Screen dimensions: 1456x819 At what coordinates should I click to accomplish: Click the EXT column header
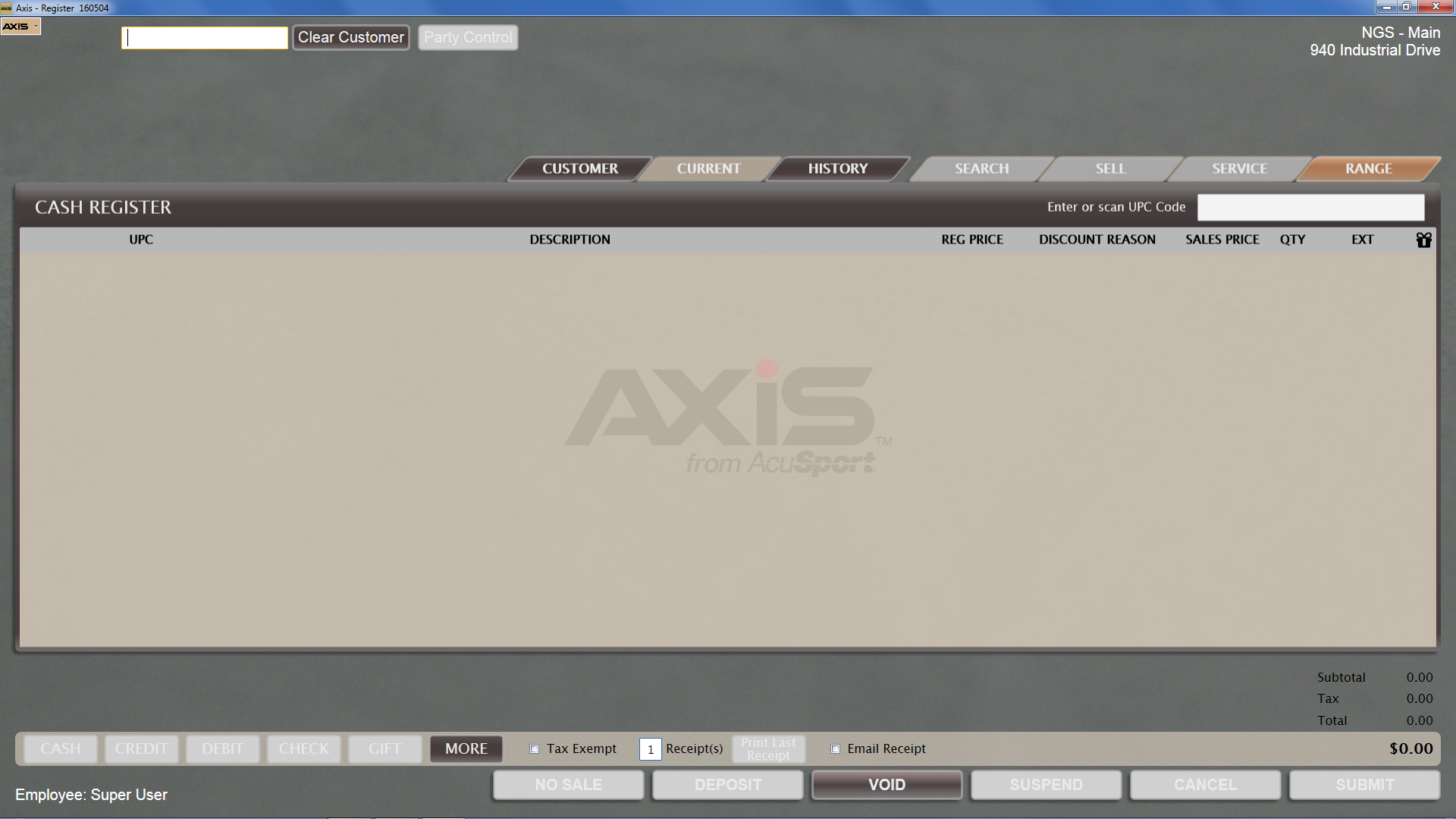pyautogui.click(x=1363, y=240)
